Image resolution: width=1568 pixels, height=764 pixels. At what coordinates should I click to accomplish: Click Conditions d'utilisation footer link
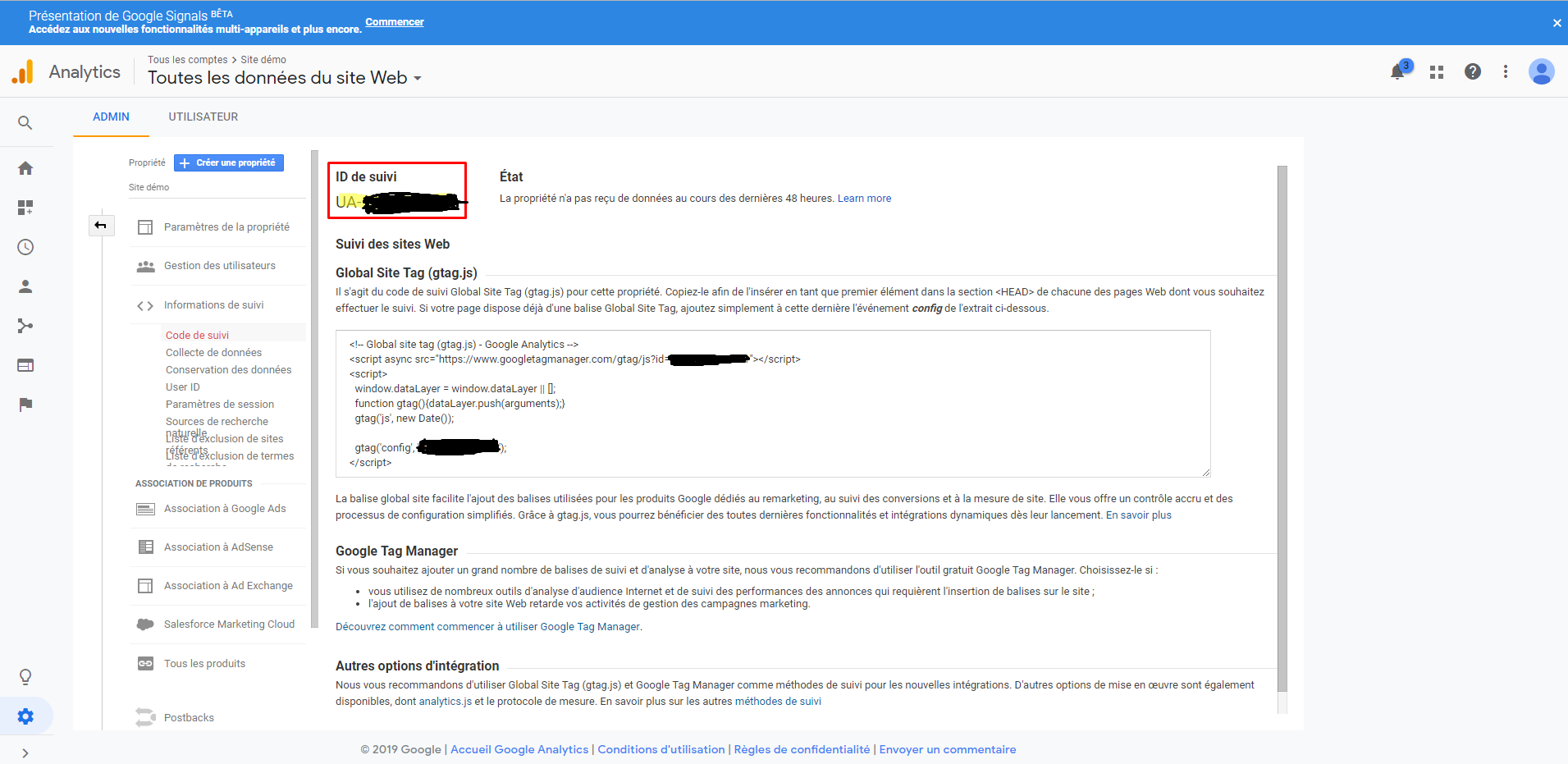pyautogui.click(x=661, y=750)
